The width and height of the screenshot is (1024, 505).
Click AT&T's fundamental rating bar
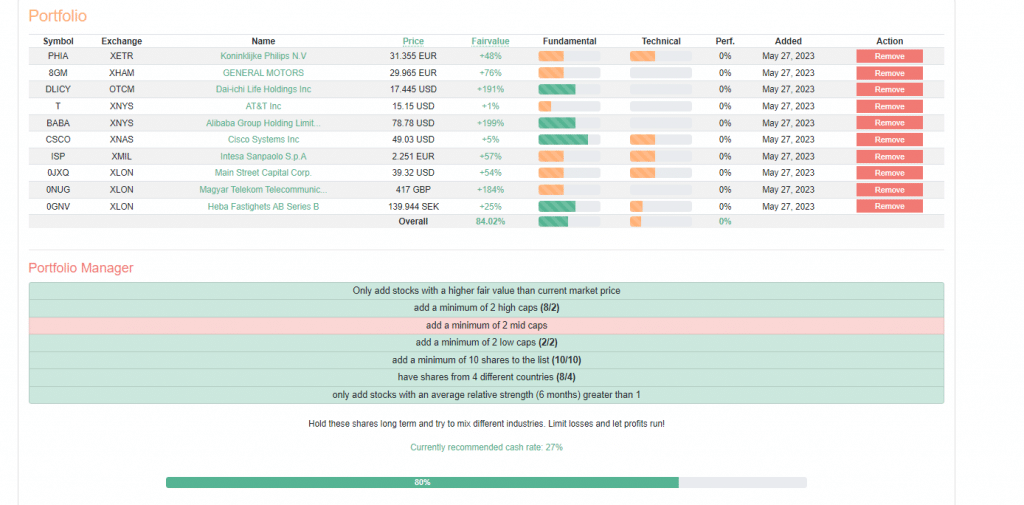569,106
